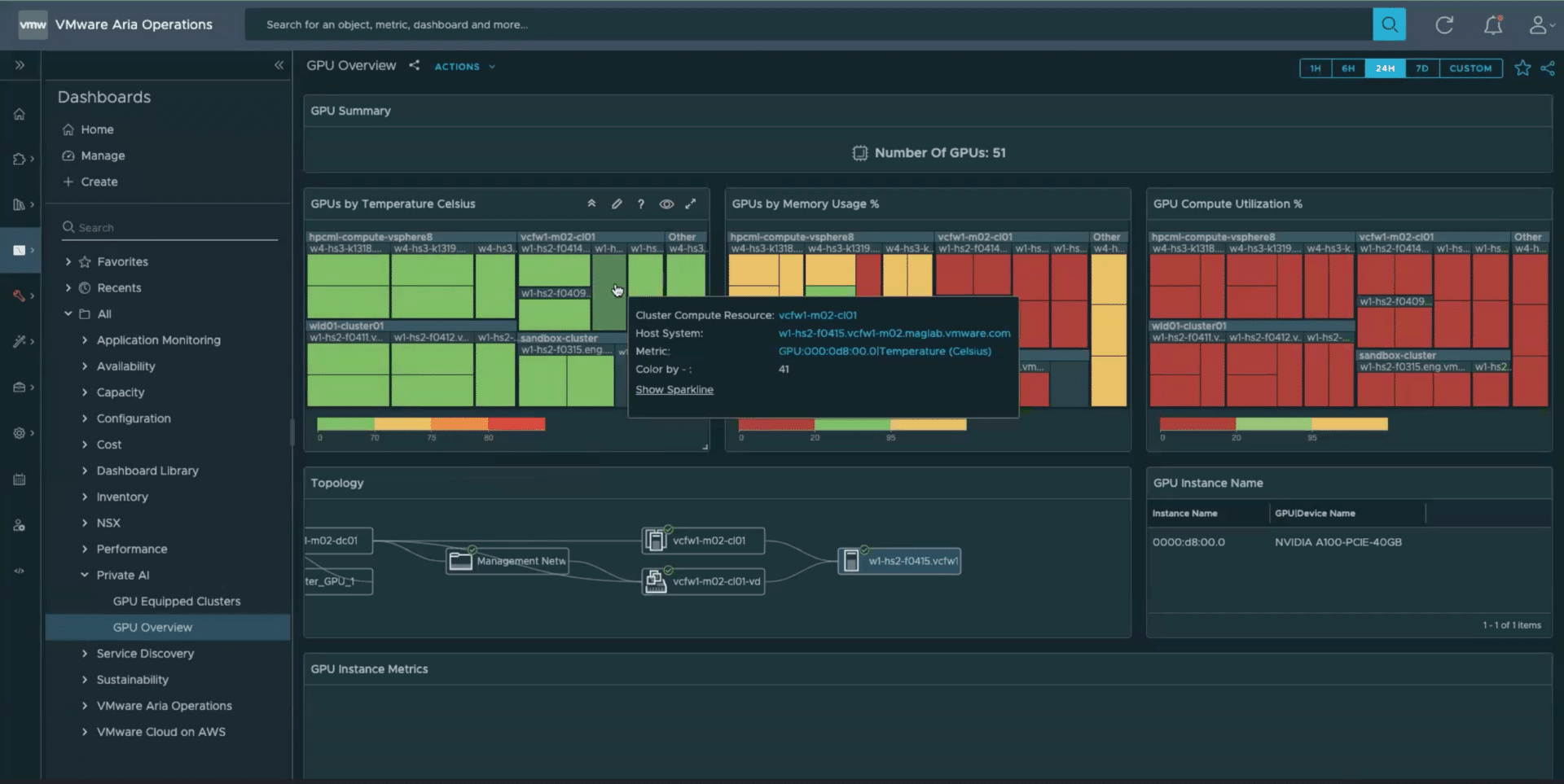Click Show Sparkline link in tooltip
Image resolution: width=1564 pixels, height=784 pixels.
(674, 389)
